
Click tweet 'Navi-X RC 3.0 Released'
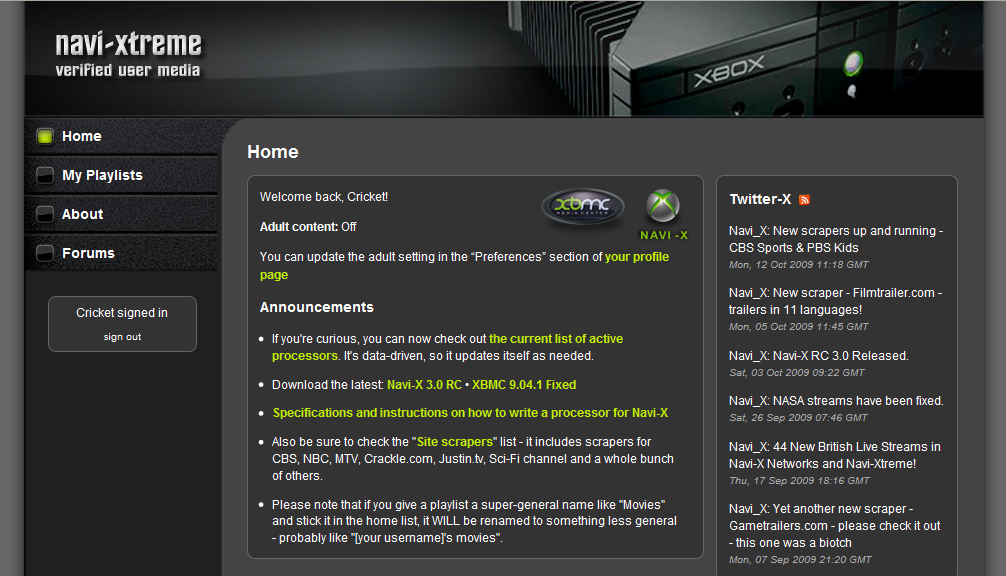819,356
